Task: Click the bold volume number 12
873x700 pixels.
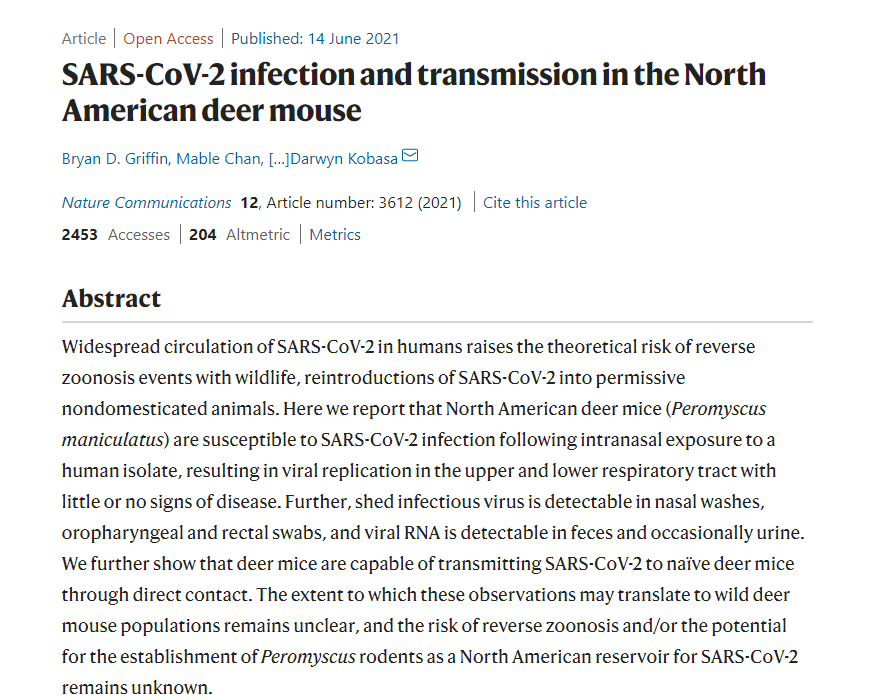Action: (x=249, y=202)
